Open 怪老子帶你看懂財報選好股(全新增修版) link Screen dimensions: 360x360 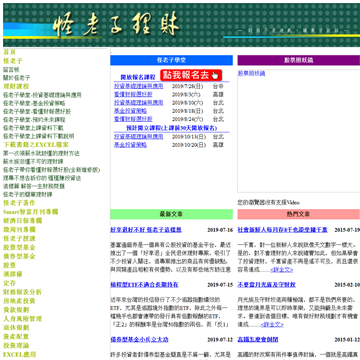pos(52,170)
